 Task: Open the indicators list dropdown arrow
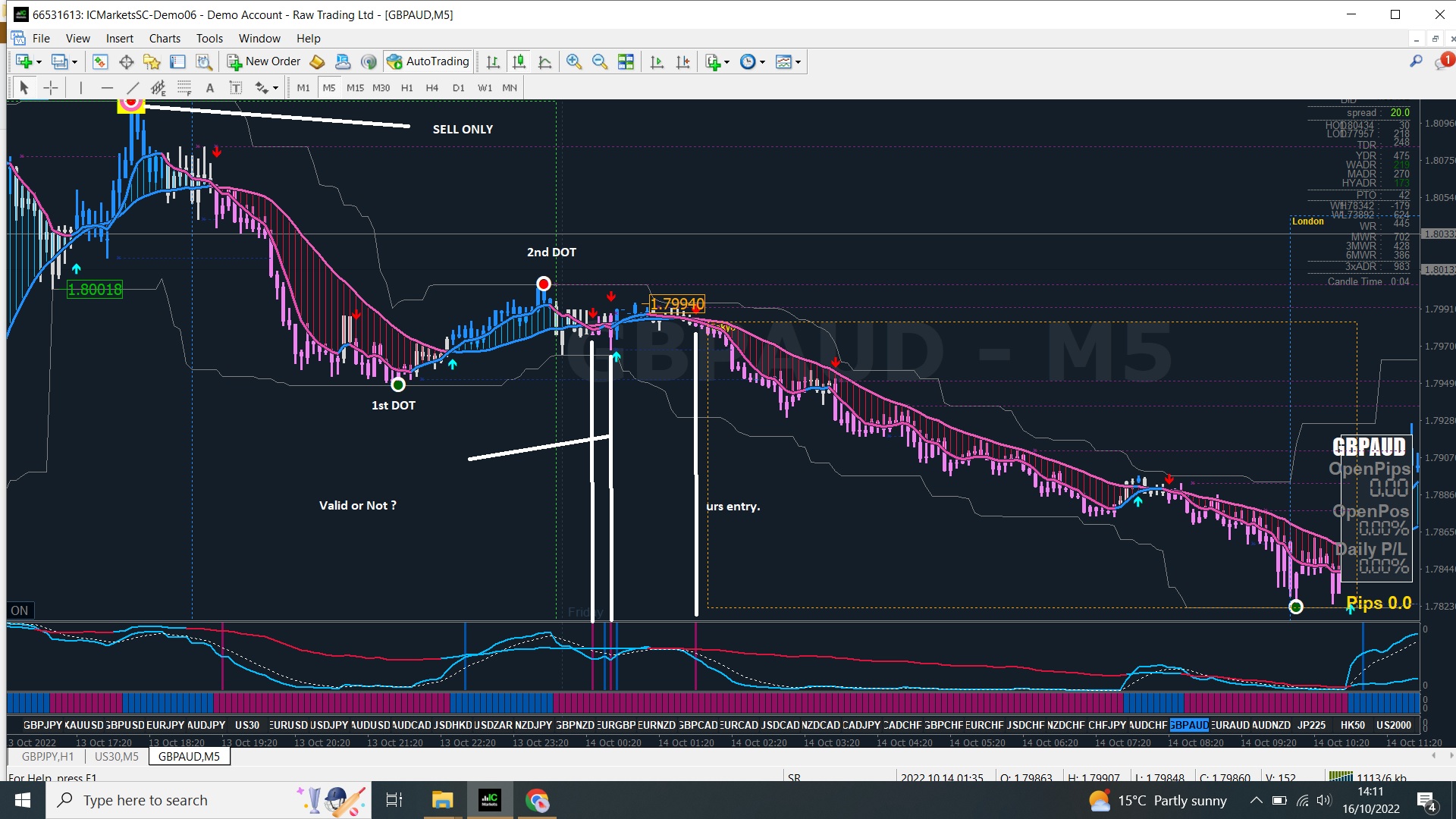[x=726, y=62]
